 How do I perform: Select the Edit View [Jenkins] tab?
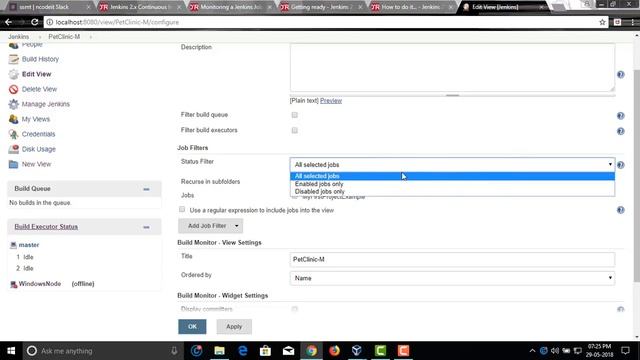tap(502, 7)
